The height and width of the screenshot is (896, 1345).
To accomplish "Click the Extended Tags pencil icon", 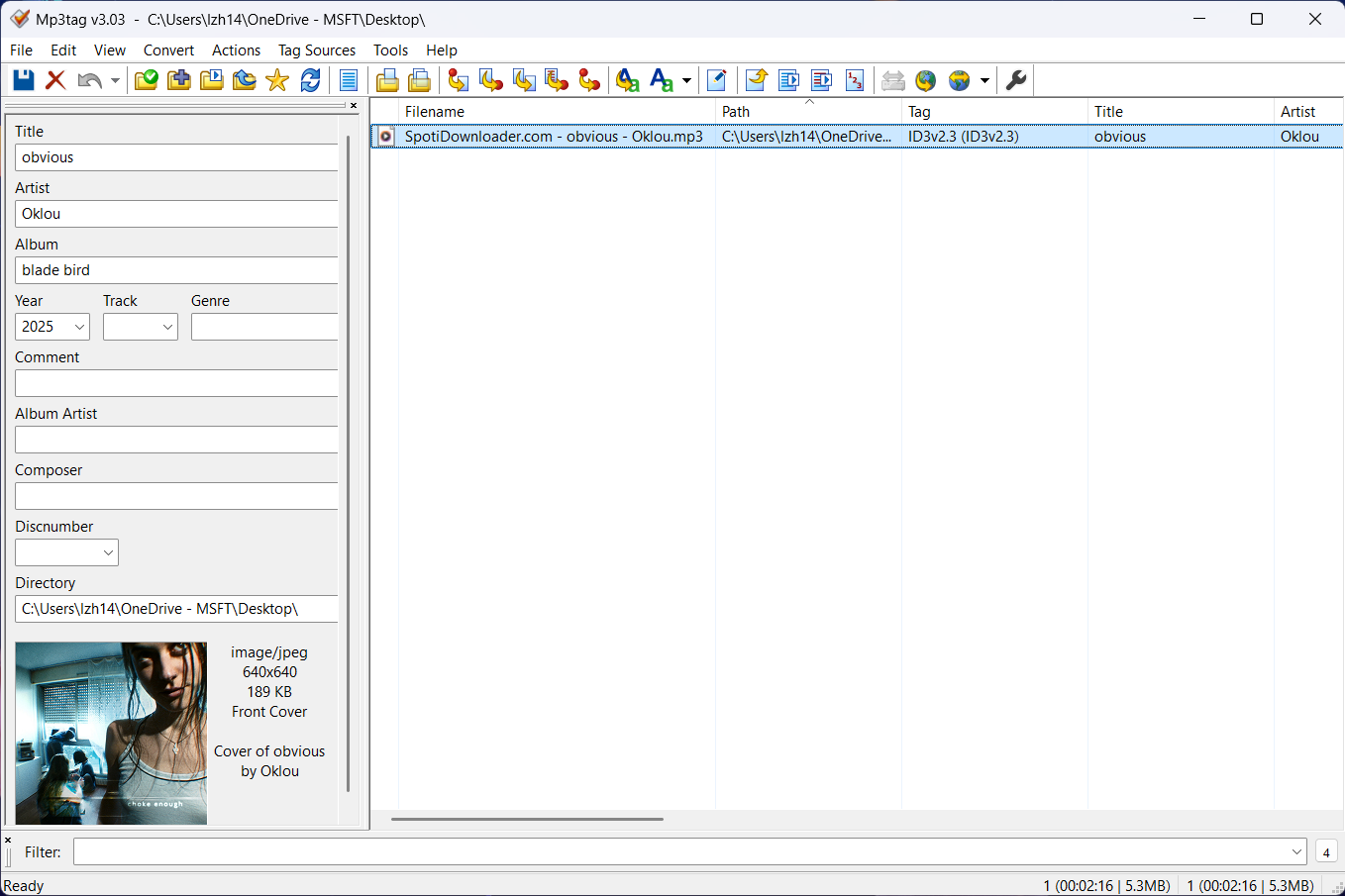I will [x=717, y=80].
